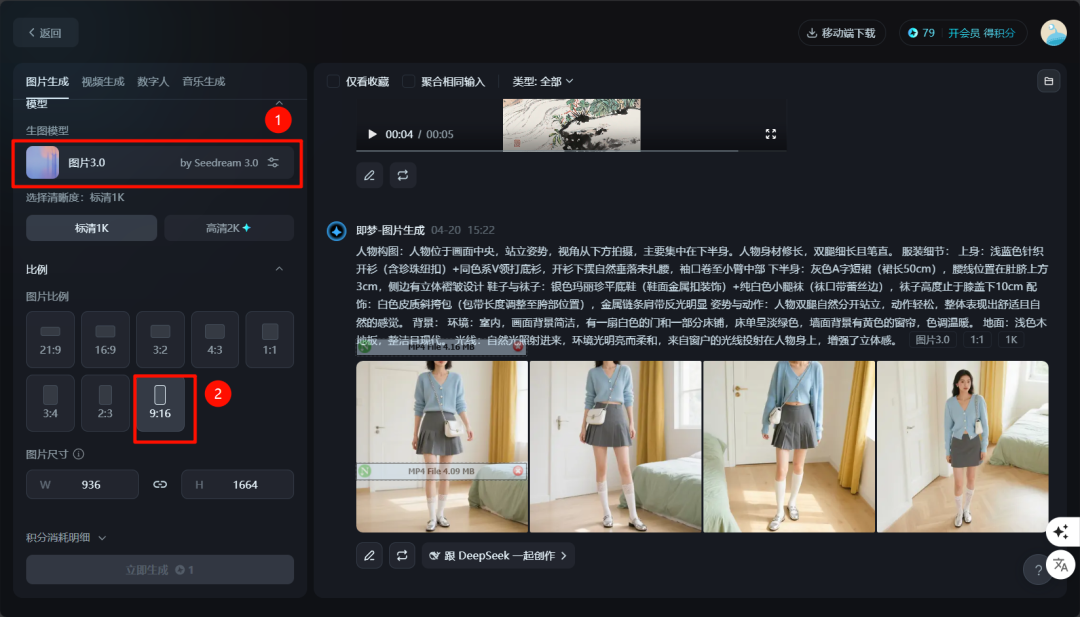Click the 返回 button
This screenshot has height=617, width=1080.
(x=45, y=32)
